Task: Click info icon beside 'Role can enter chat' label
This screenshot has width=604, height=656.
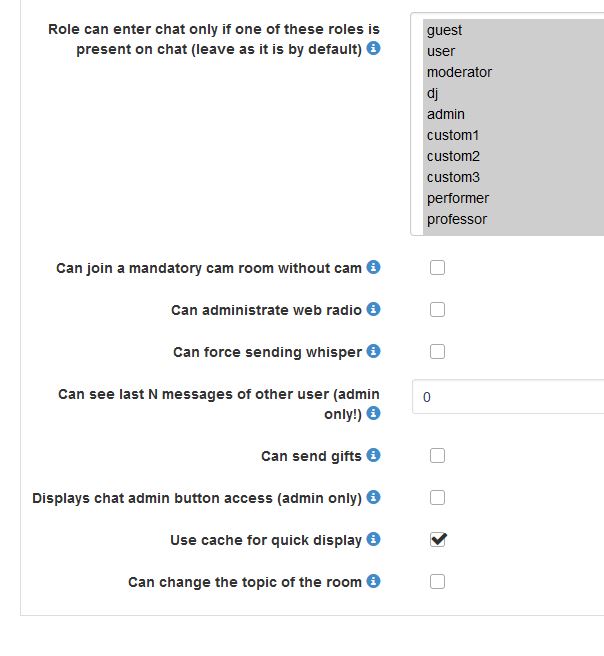Action: point(373,48)
